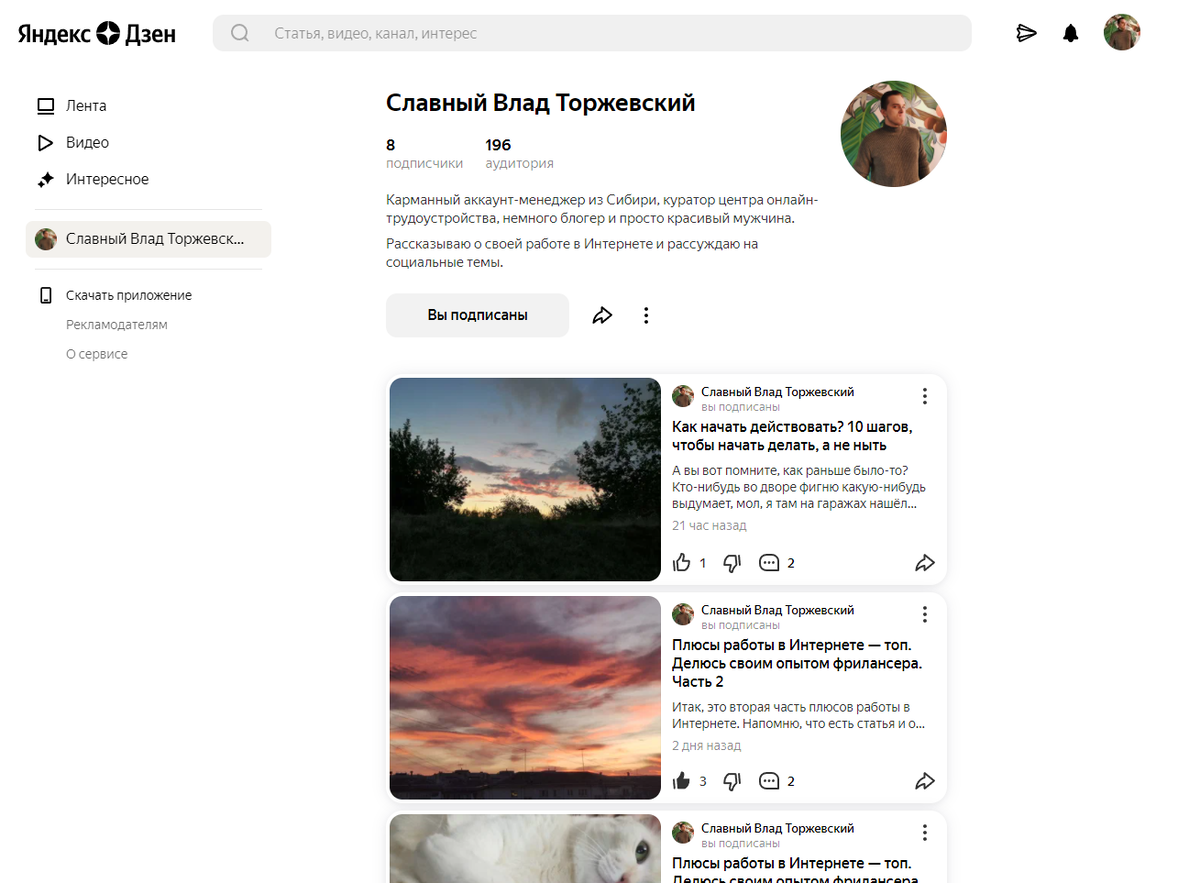Open the Yandex Zen logo home link
The image size is (1200, 883).
(x=96, y=33)
